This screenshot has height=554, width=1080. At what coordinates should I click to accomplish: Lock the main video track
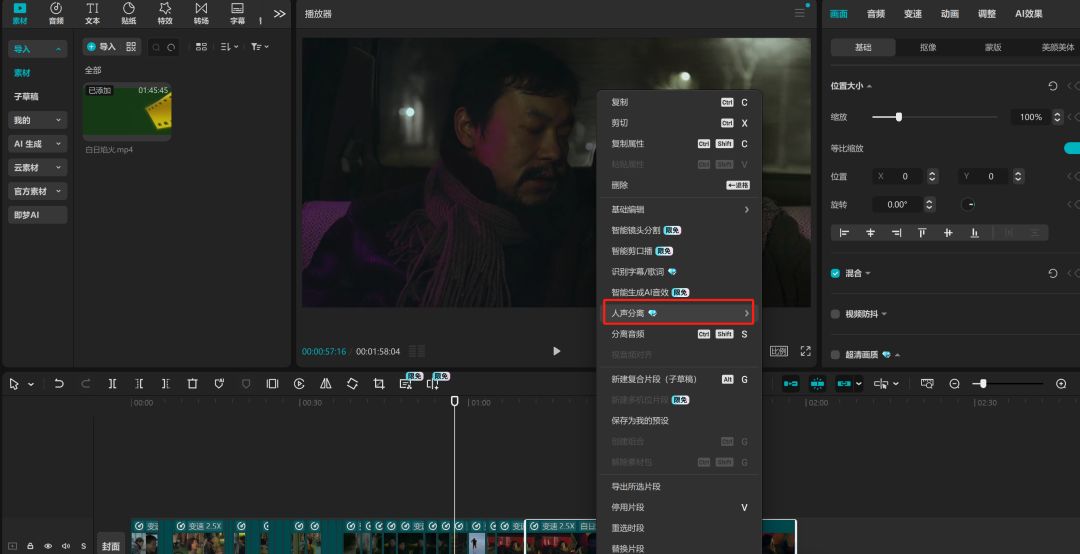click(x=30, y=546)
